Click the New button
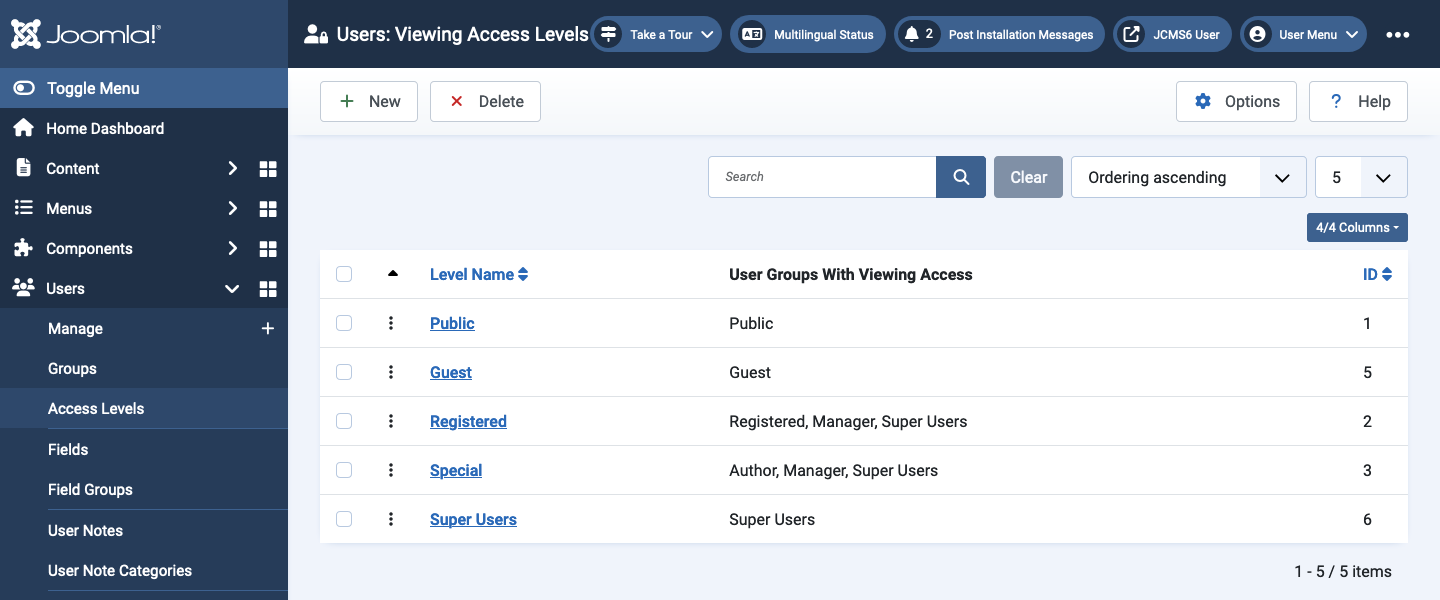Screen dimensions: 1440x600 (368, 101)
